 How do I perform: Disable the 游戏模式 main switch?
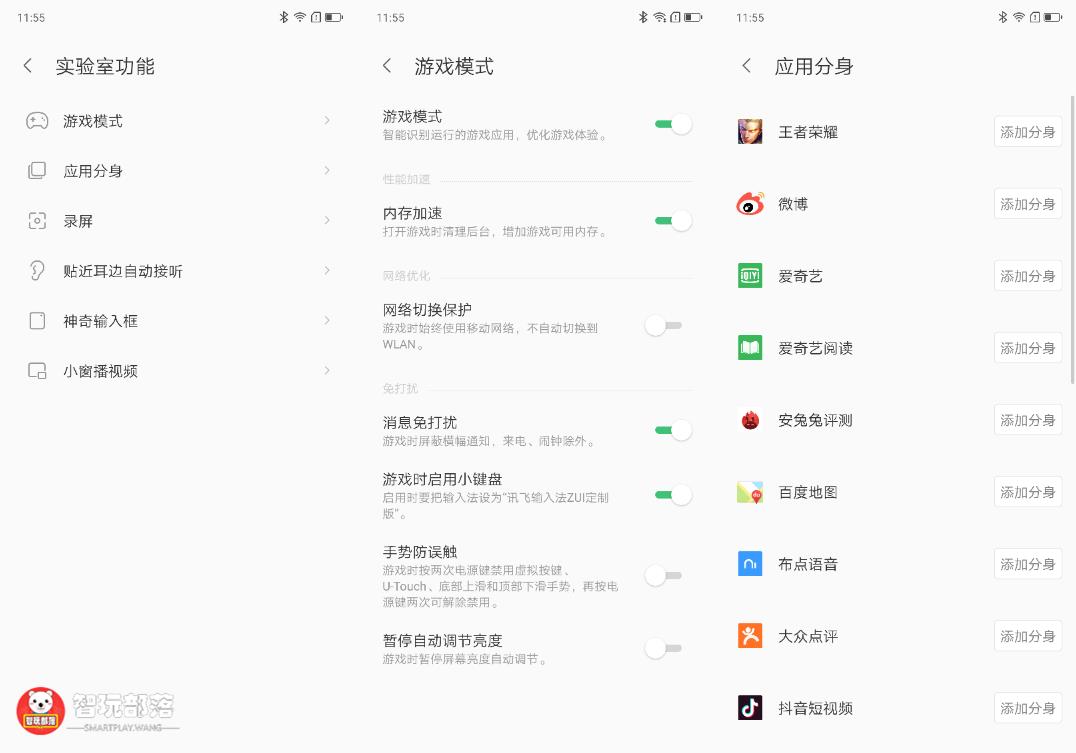[x=670, y=123]
